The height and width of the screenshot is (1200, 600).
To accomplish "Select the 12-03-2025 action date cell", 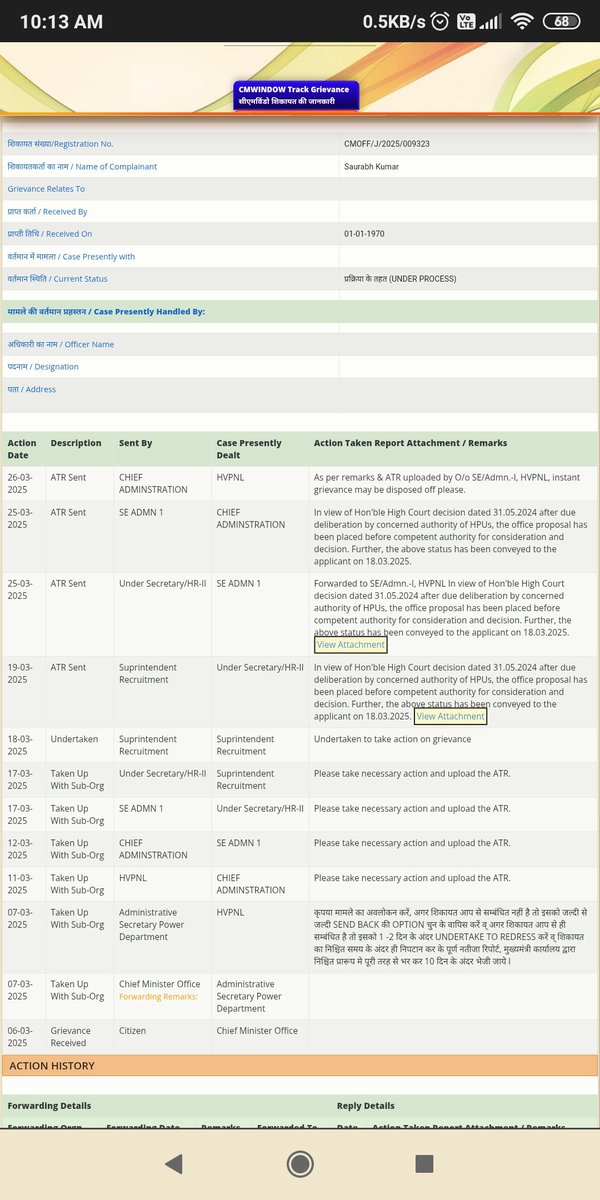I will click(22, 849).
